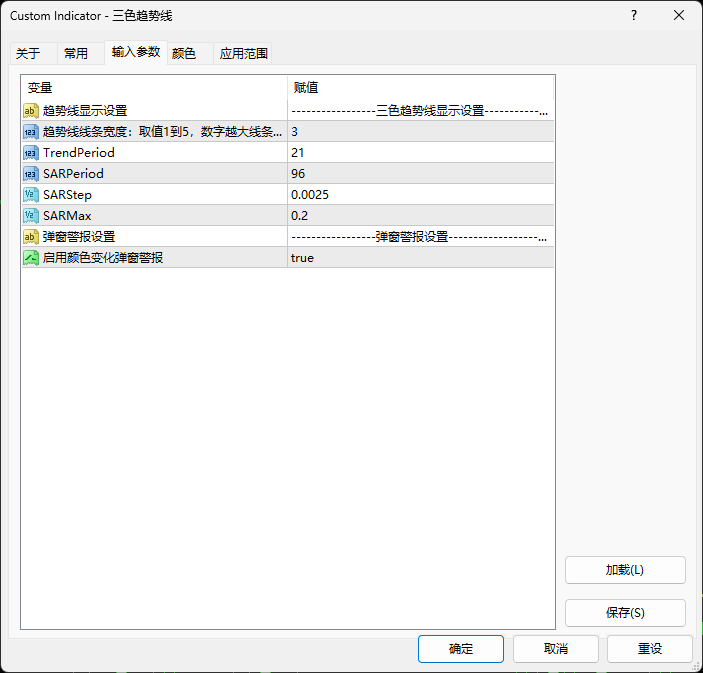Image resolution: width=703 pixels, height=673 pixels.
Task: Go to the 颜色 tab
Action: click(x=184, y=54)
